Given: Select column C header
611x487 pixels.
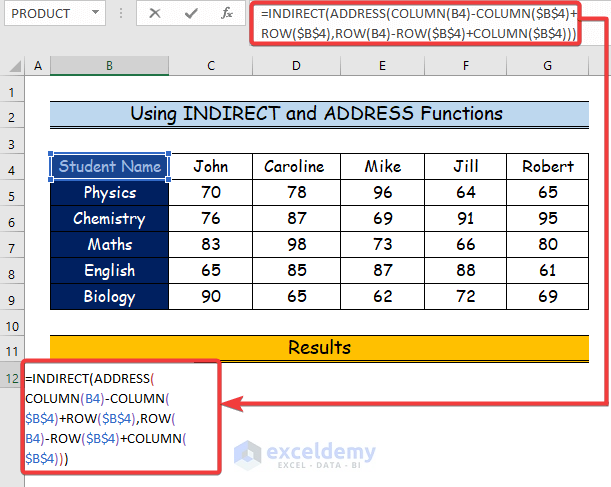Looking at the screenshot, I should coord(211,65).
